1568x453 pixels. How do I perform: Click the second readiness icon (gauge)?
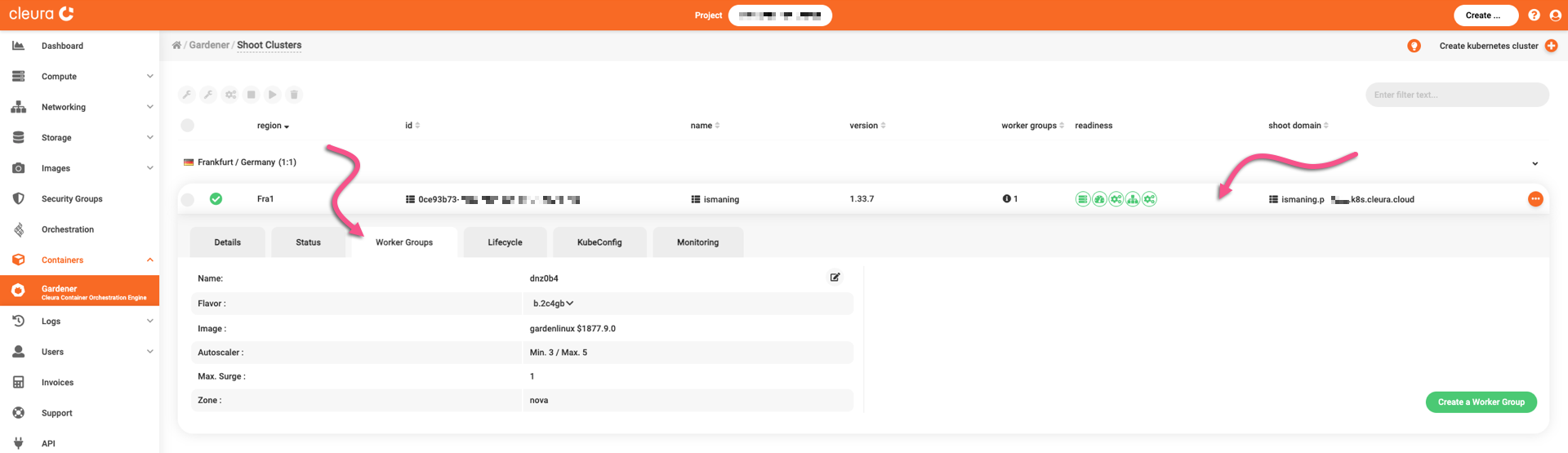point(1099,199)
